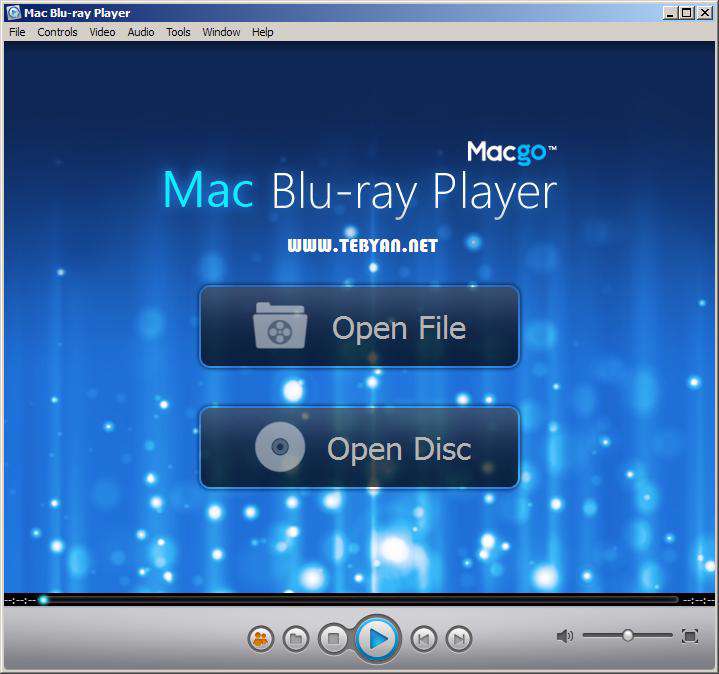Screen dimensions: 719x674
Task: Minimize the Mac Blu-ray Player window
Action: point(670,13)
